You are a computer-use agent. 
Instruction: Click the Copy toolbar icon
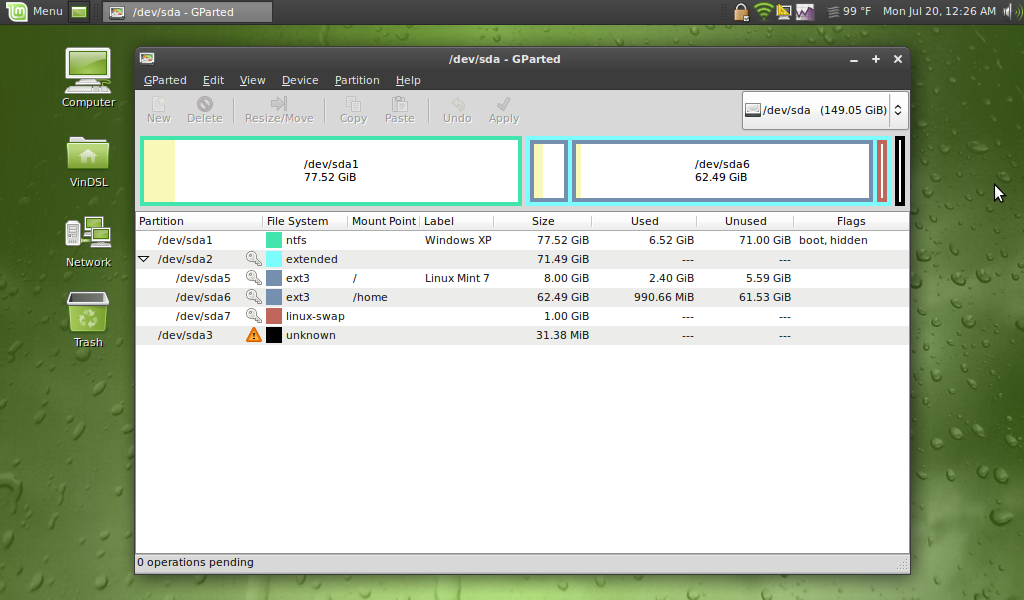pyautogui.click(x=352, y=108)
